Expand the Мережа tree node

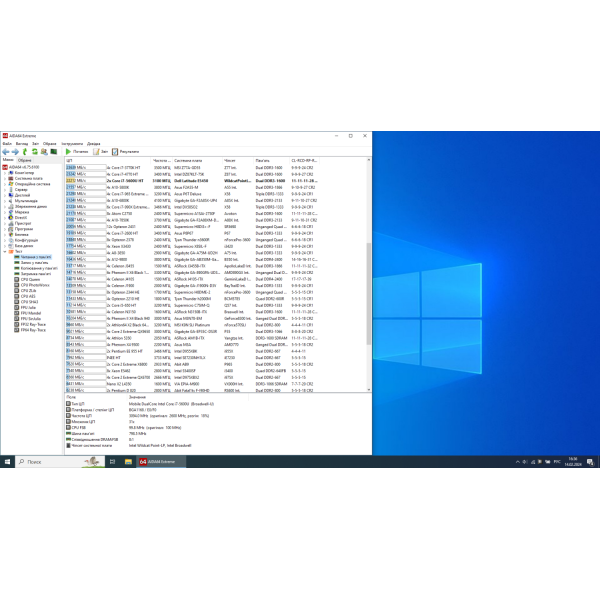(5, 212)
